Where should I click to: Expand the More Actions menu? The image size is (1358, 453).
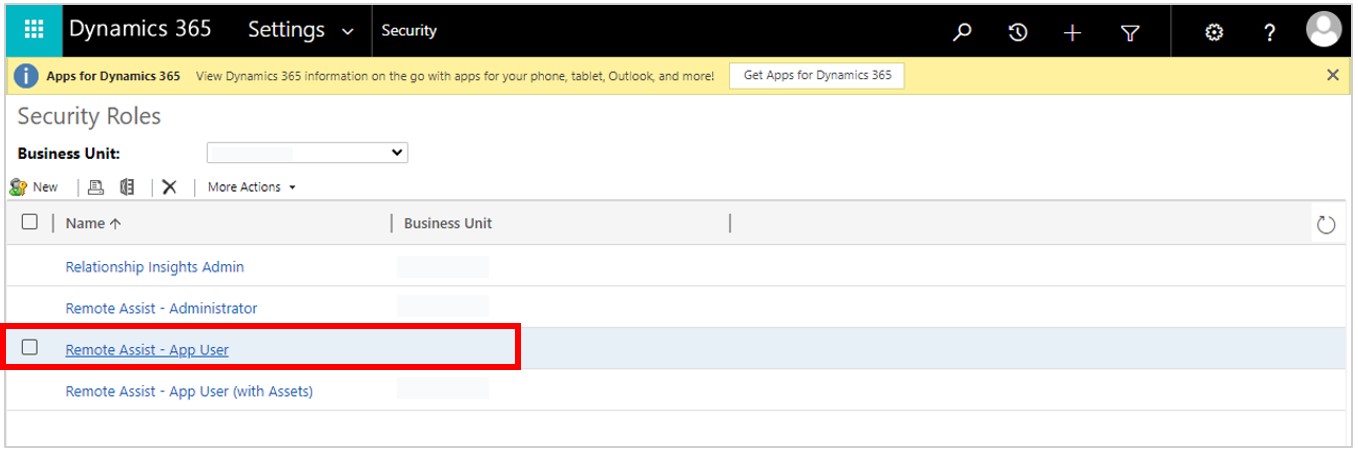[252, 187]
